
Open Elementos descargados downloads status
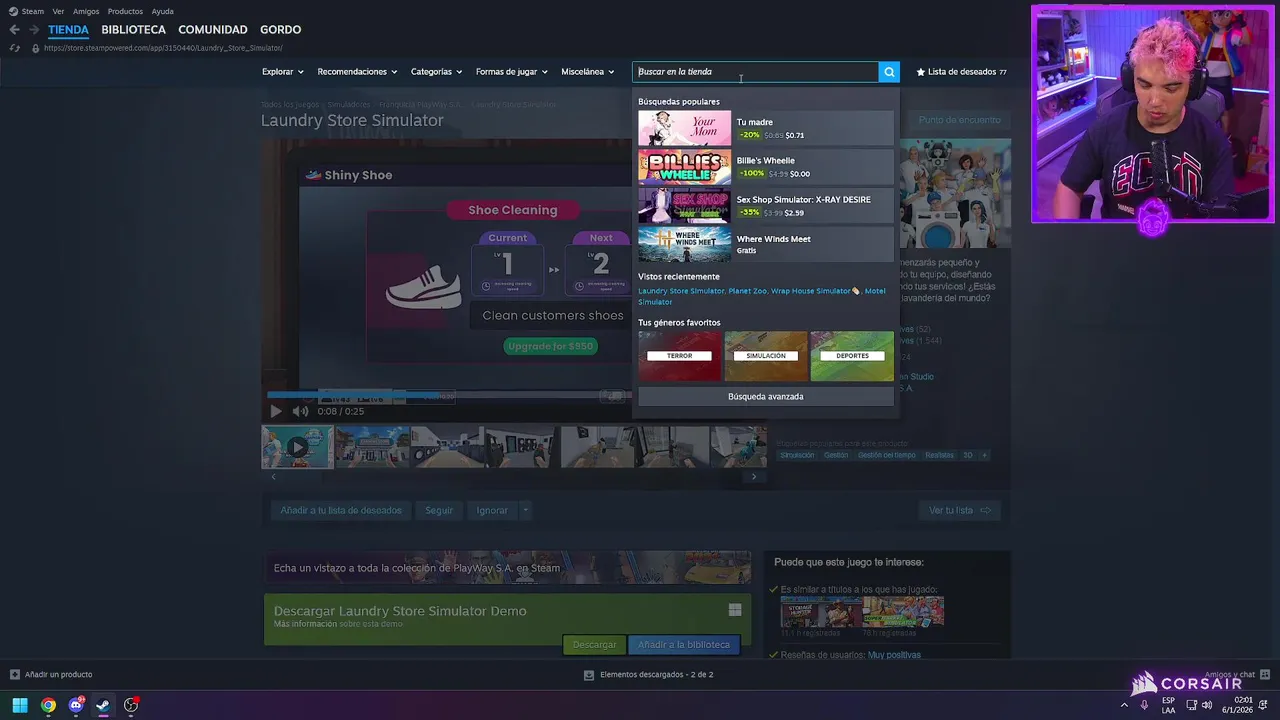[649, 675]
